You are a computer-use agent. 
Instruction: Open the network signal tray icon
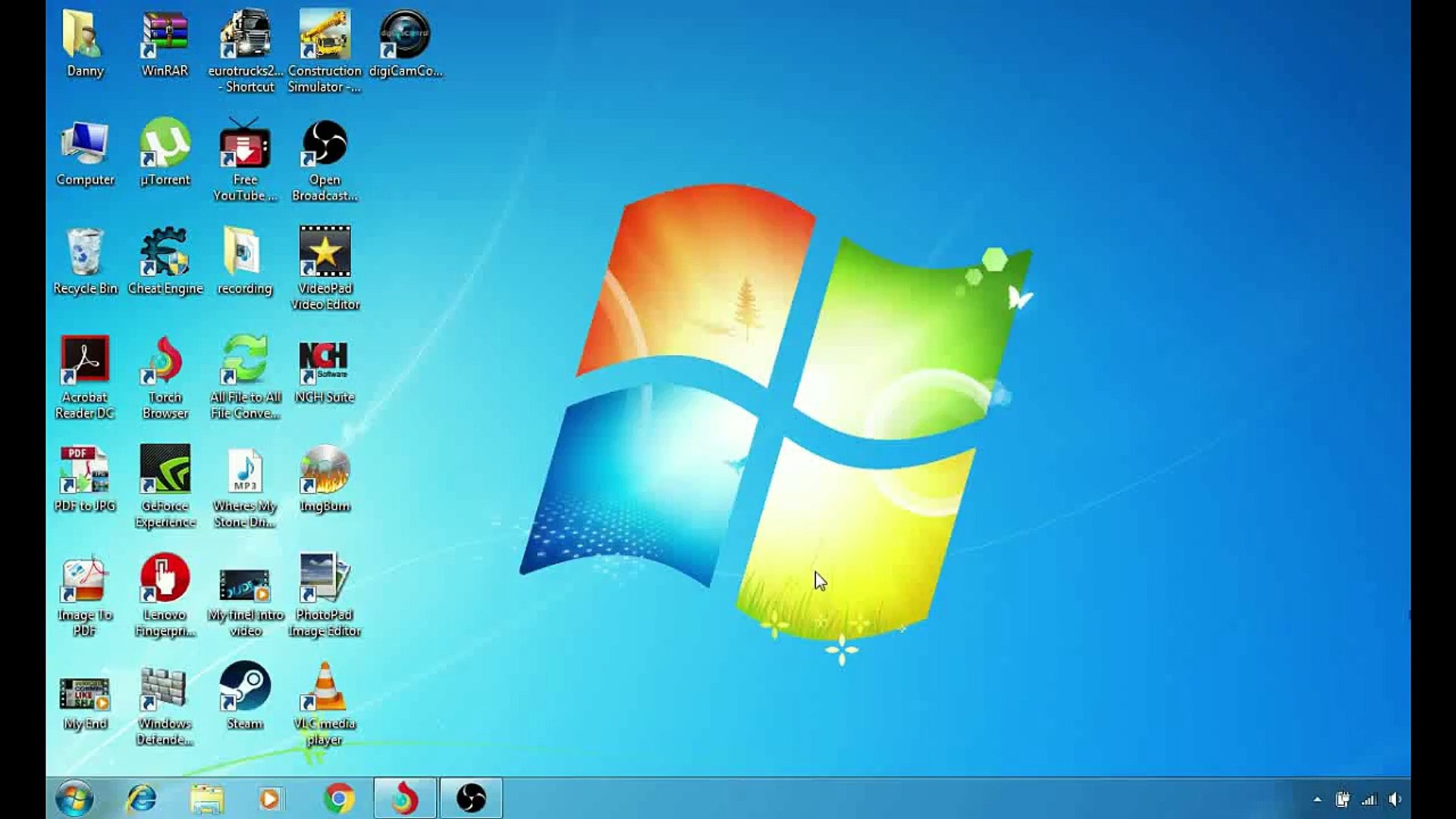tap(1369, 799)
